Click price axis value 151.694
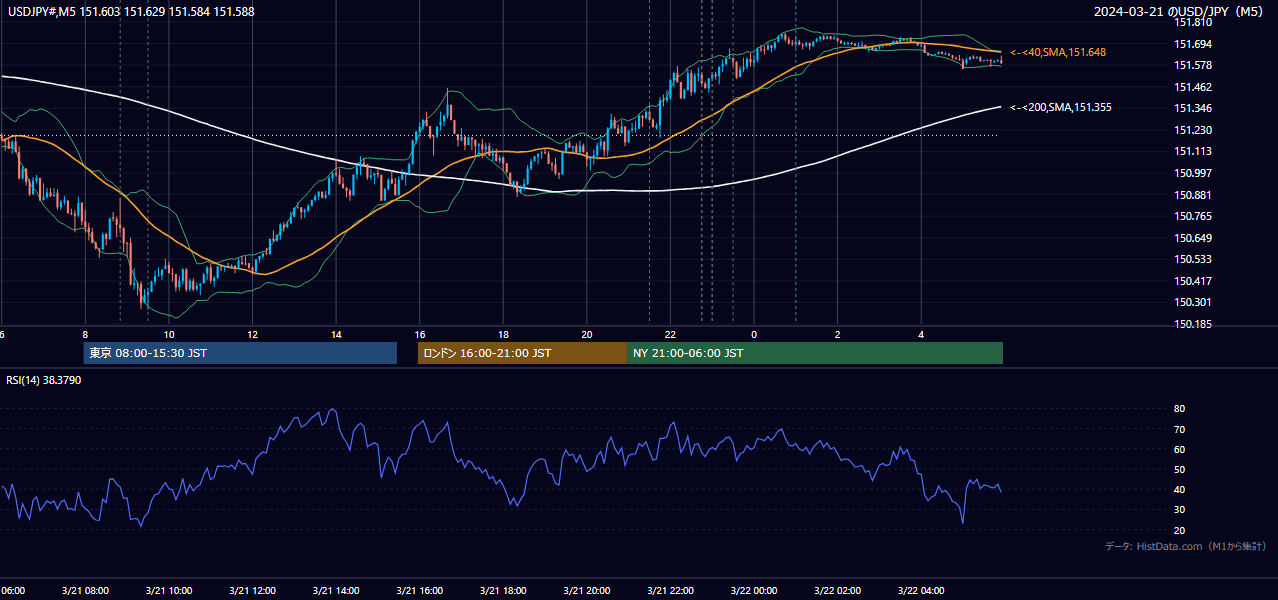1278x600 pixels. pyautogui.click(x=1193, y=44)
